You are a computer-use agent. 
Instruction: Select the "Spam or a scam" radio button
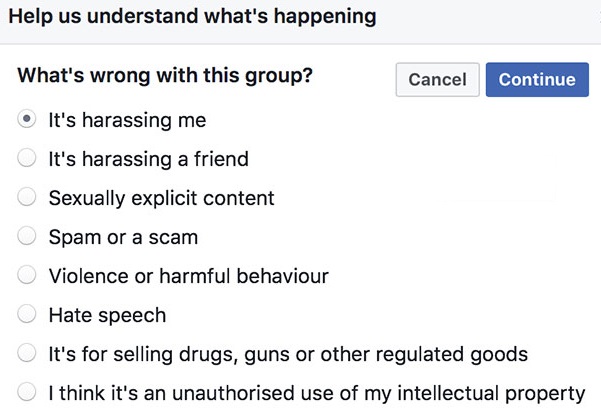[28, 237]
